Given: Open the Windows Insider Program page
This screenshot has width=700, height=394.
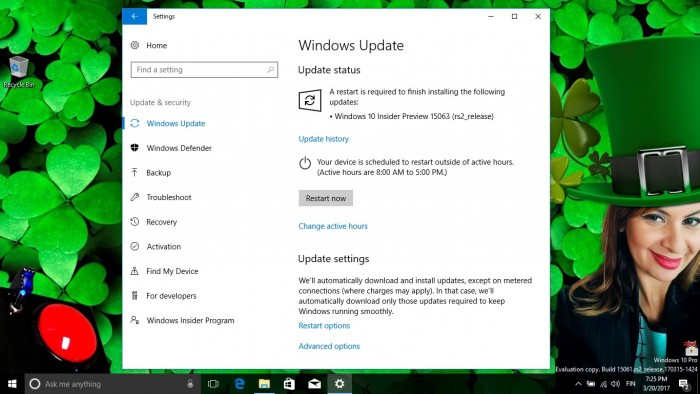Looking at the screenshot, I should click(x=190, y=320).
